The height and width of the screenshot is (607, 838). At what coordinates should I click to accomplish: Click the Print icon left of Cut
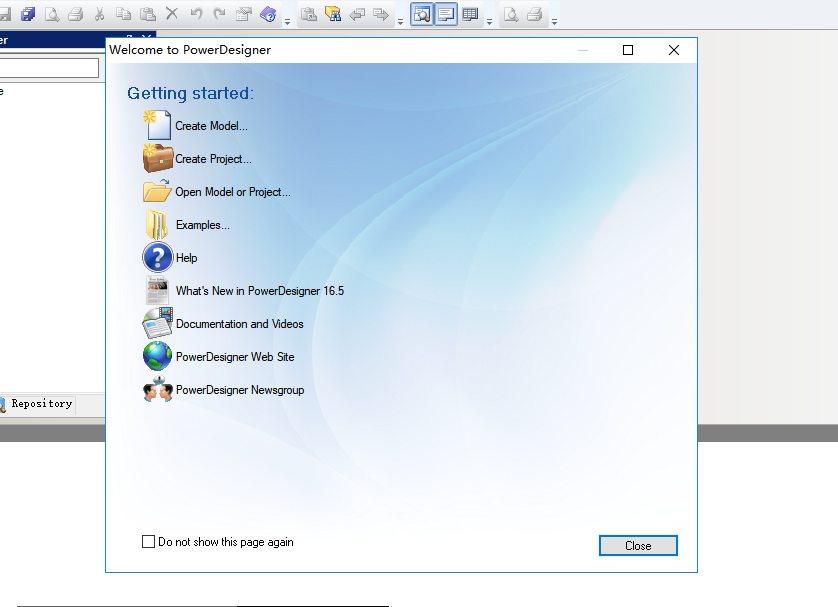click(75, 14)
